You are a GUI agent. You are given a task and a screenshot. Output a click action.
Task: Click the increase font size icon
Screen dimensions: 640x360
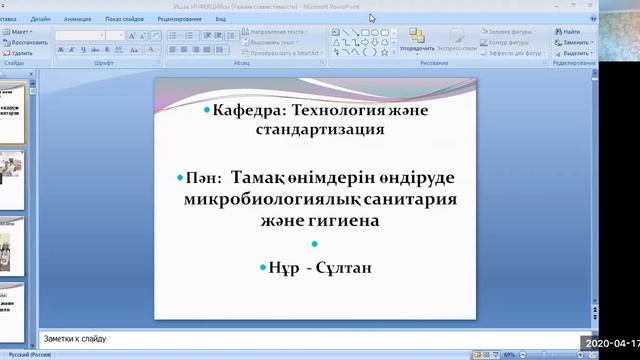132,36
